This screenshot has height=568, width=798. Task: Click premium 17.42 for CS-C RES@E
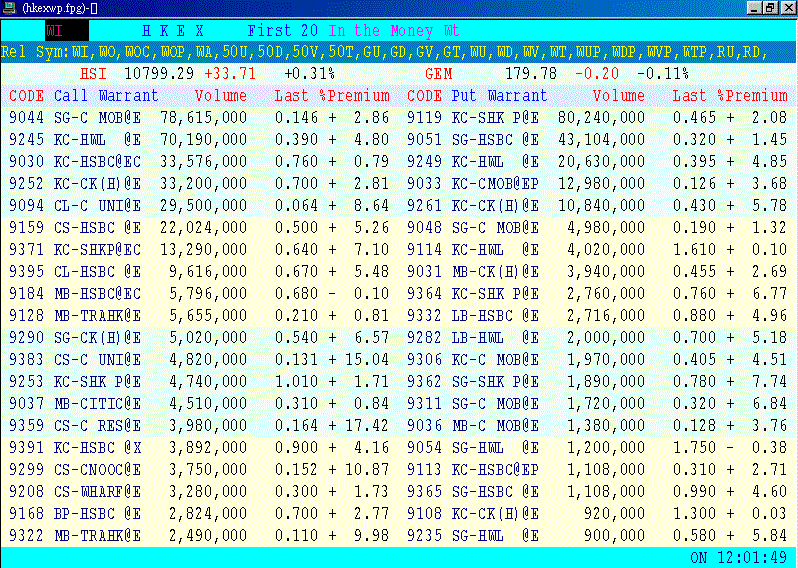click(x=367, y=425)
